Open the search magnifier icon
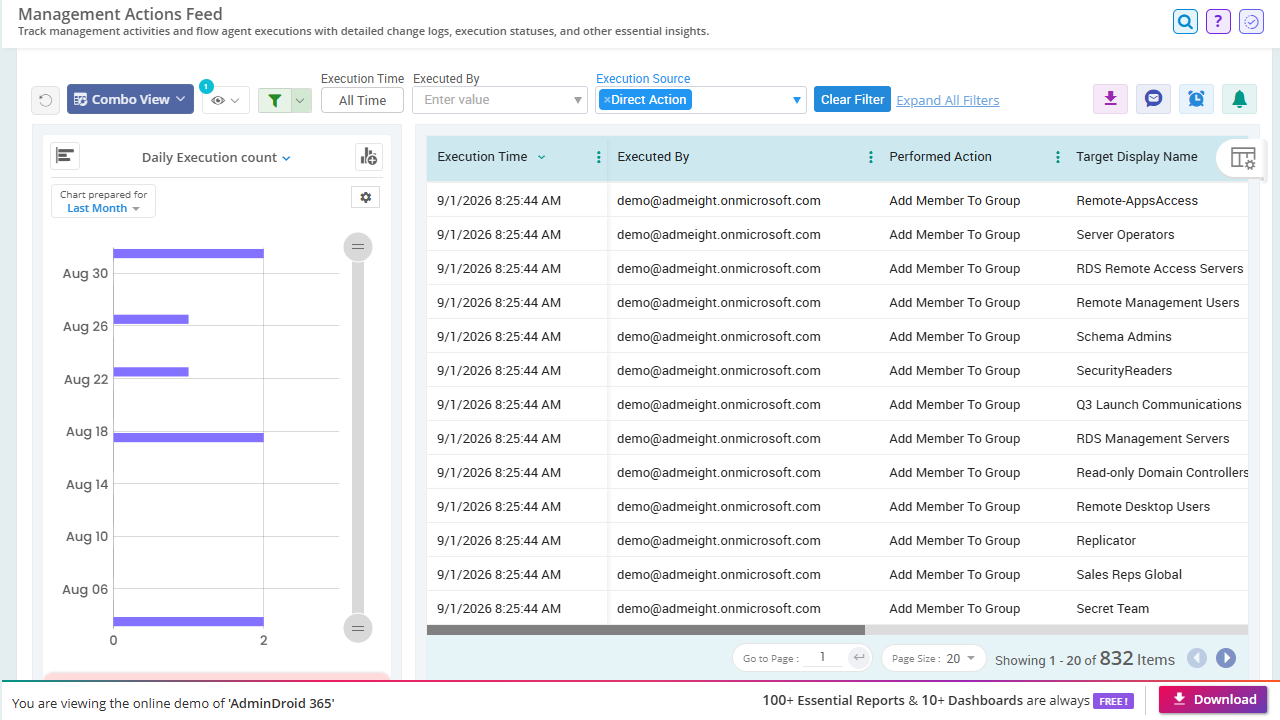 [x=1185, y=21]
